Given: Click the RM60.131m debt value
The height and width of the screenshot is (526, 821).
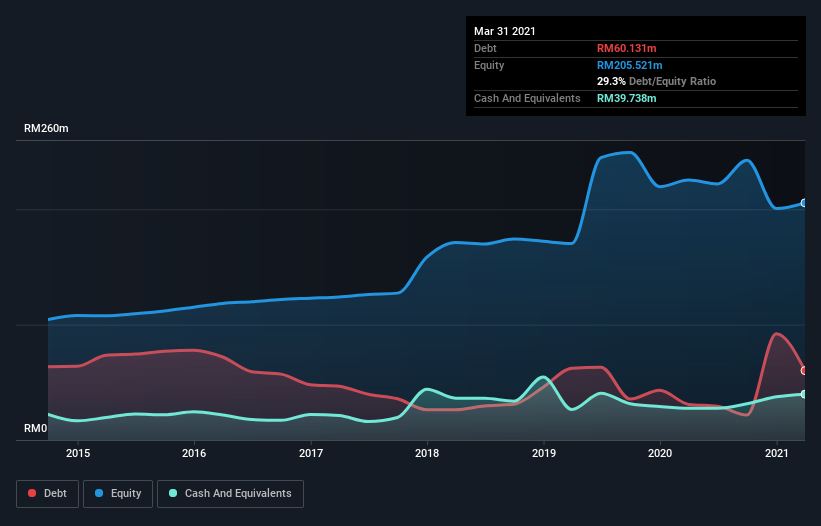Looking at the screenshot, I should (x=627, y=48).
